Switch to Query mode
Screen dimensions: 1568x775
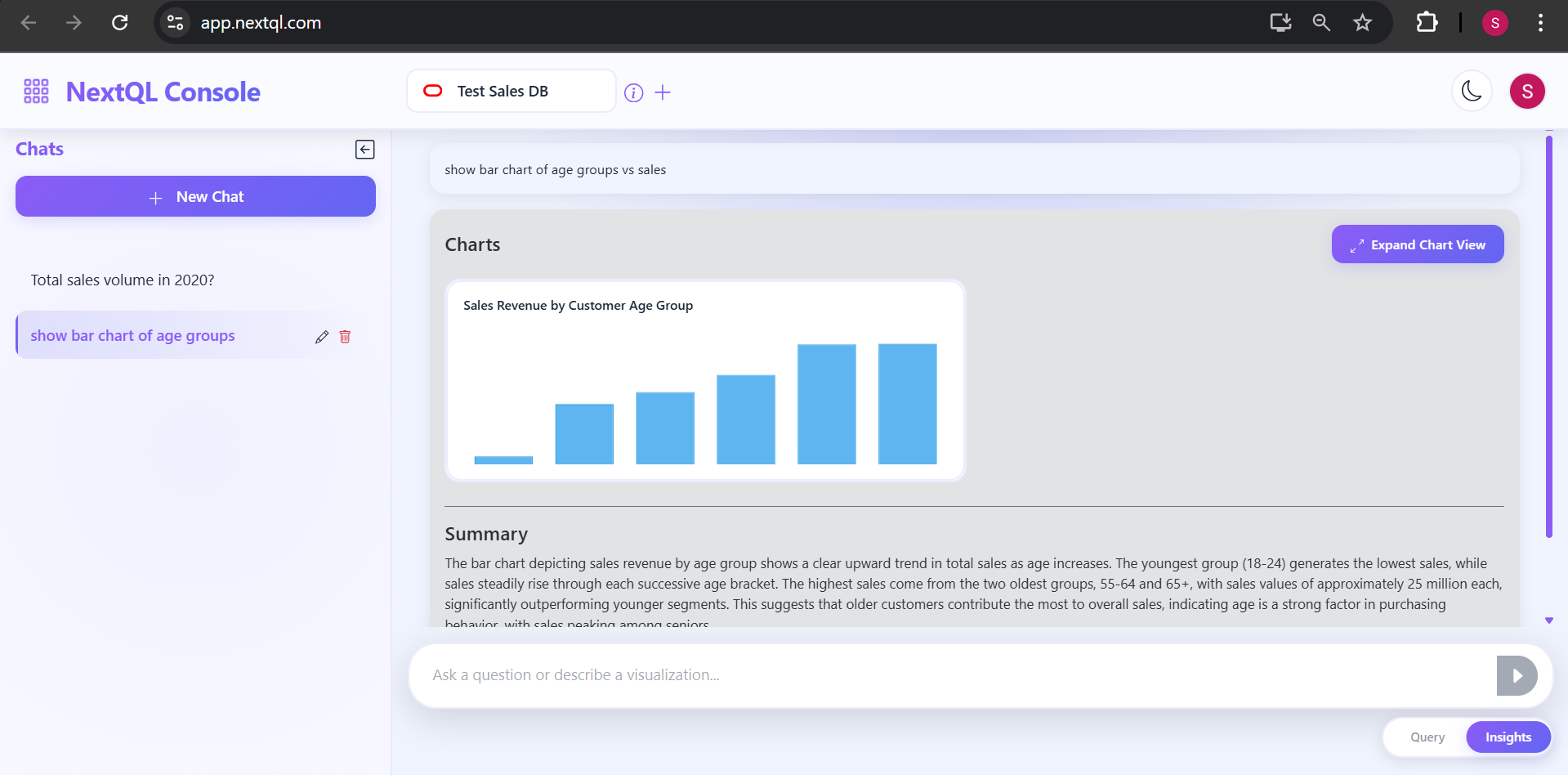1427,737
